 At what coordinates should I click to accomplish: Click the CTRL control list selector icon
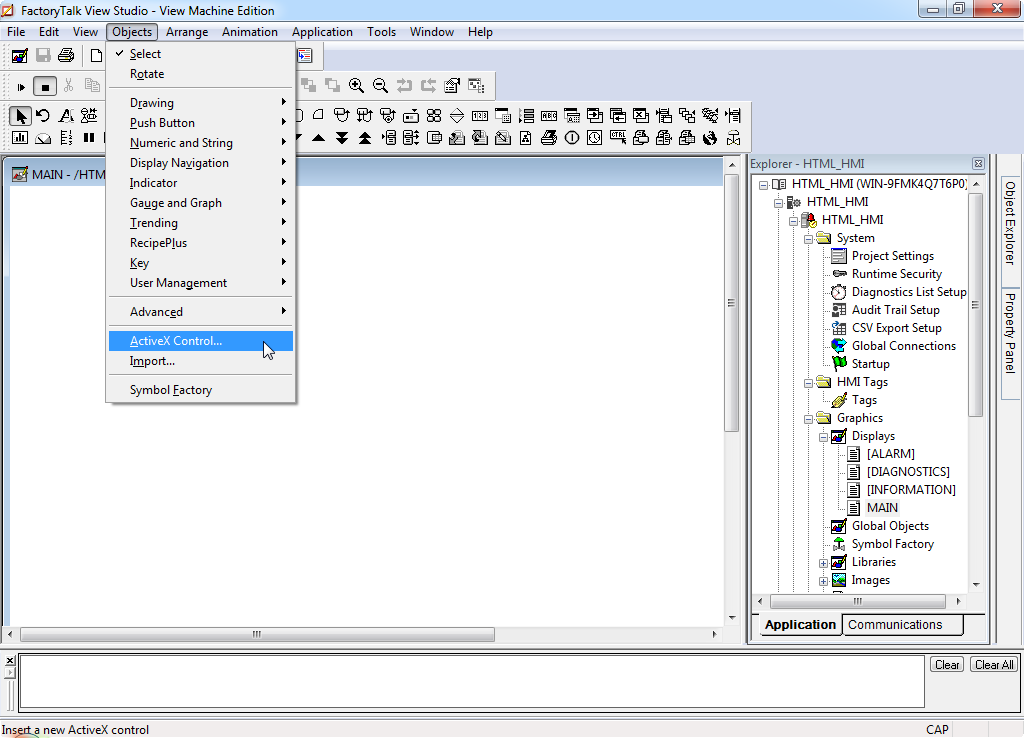pos(618,138)
